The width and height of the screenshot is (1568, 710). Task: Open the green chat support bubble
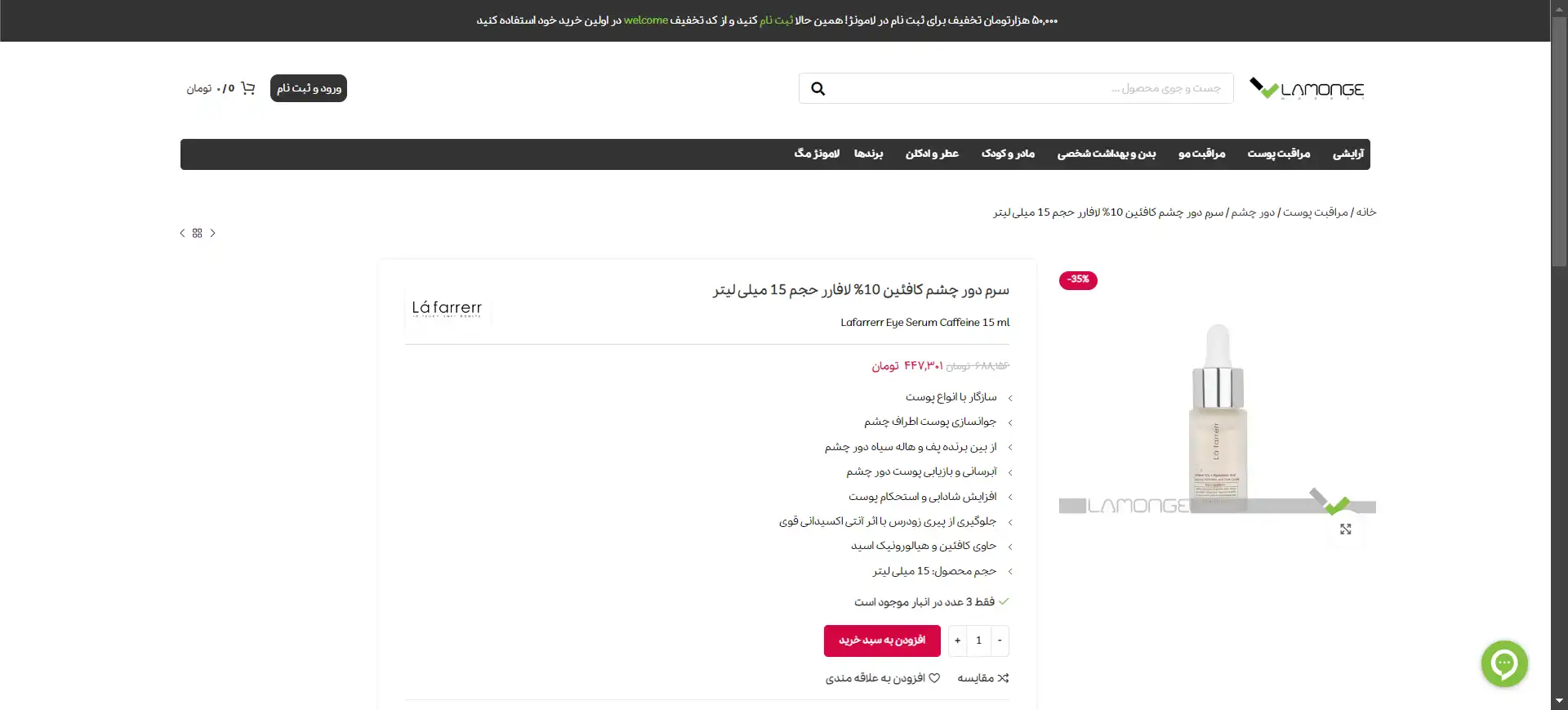(x=1504, y=663)
